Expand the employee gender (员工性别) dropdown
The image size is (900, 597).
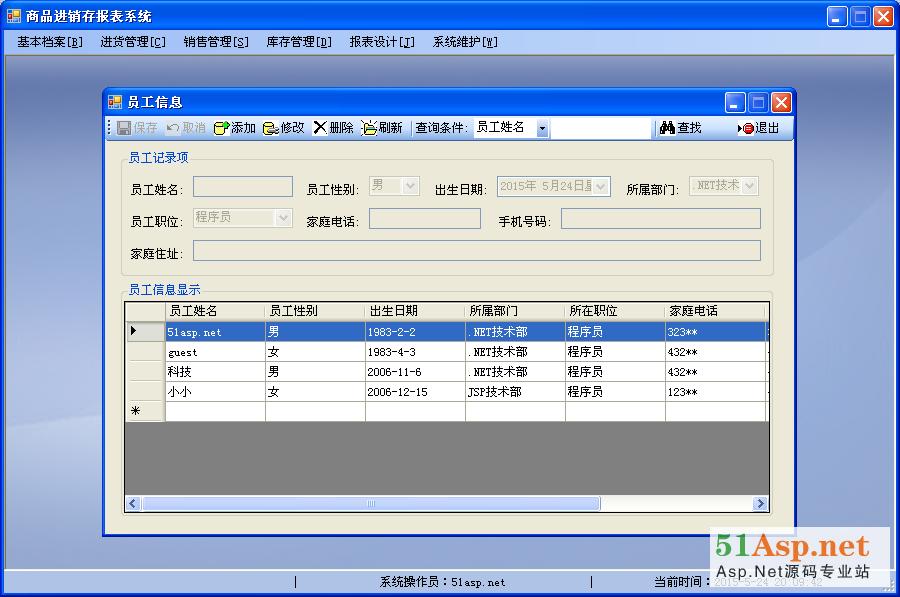point(410,186)
